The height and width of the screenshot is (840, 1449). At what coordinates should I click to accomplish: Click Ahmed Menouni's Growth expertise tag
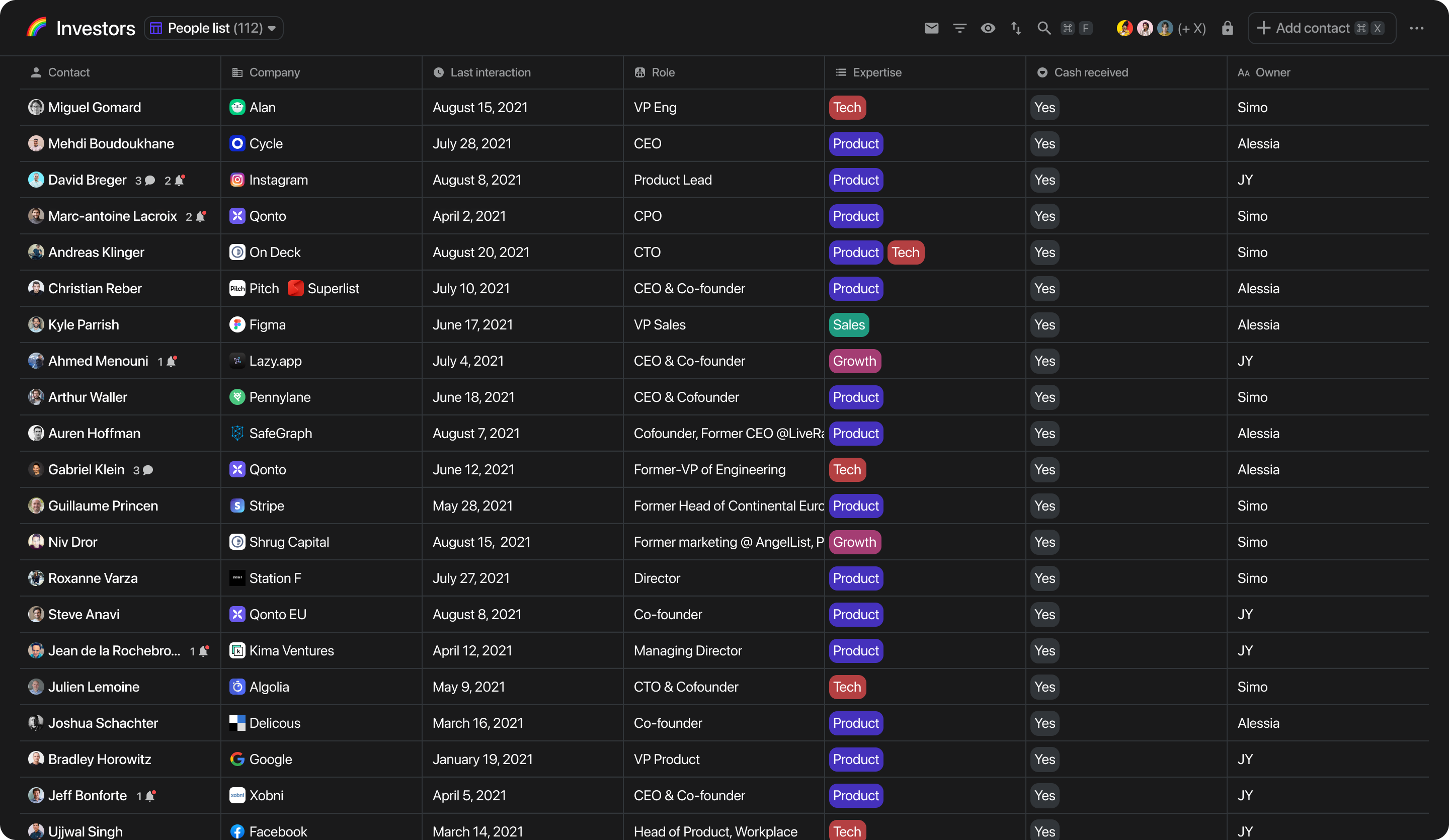pyautogui.click(x=855, y=361)
